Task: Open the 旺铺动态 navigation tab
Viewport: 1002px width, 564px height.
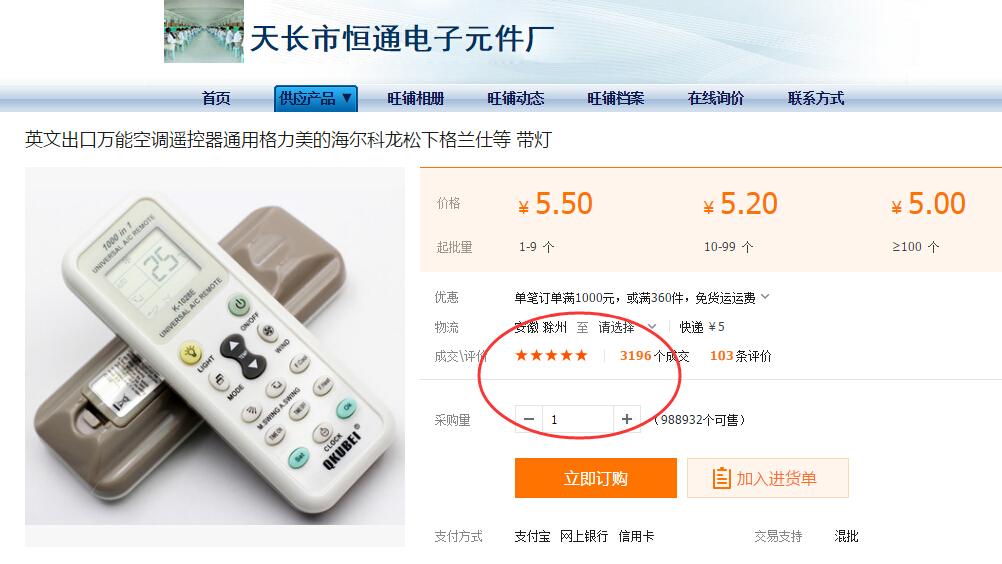Action: [x=516, y=98]
